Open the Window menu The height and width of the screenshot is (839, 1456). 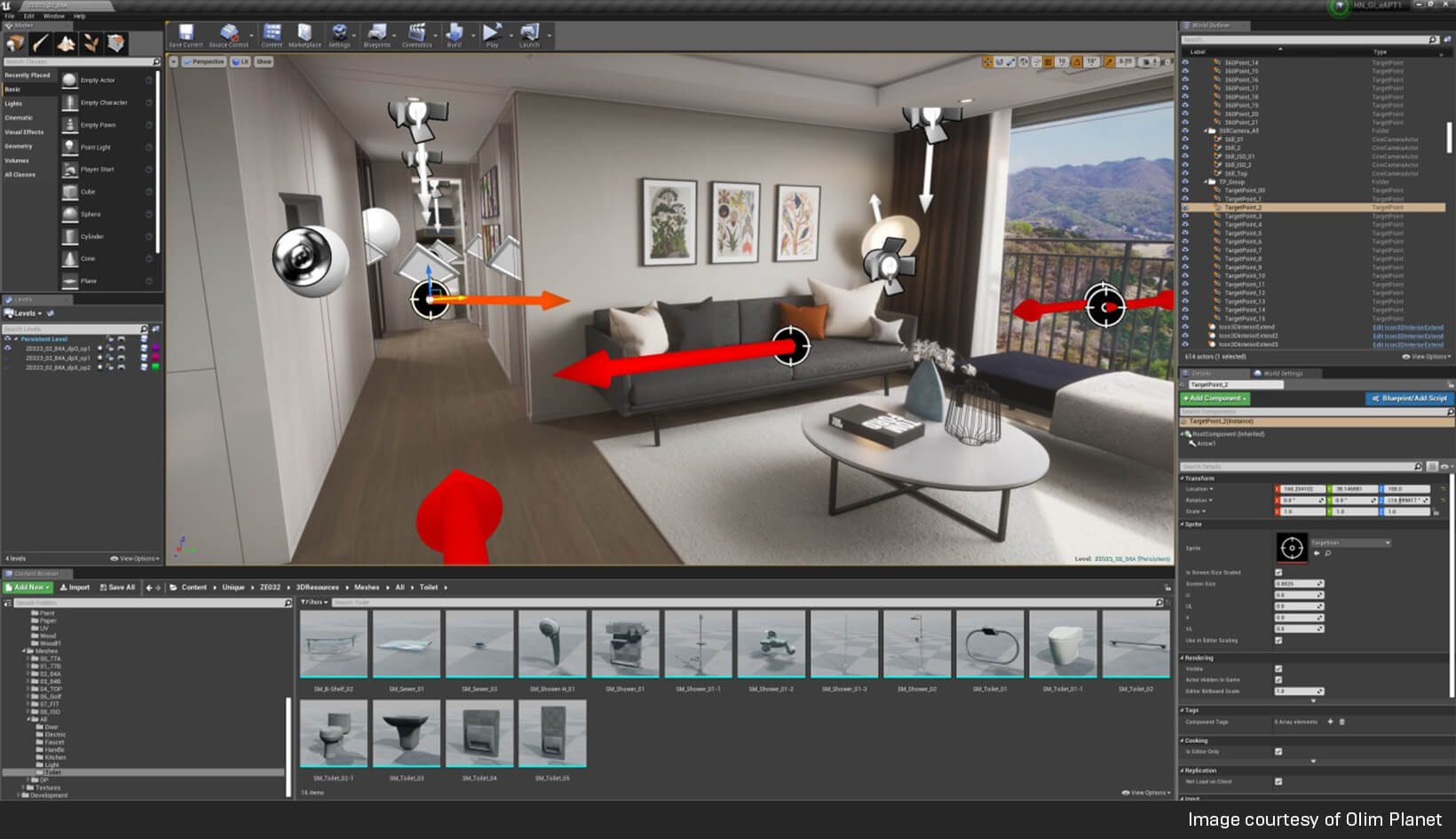tap(52, 15)
